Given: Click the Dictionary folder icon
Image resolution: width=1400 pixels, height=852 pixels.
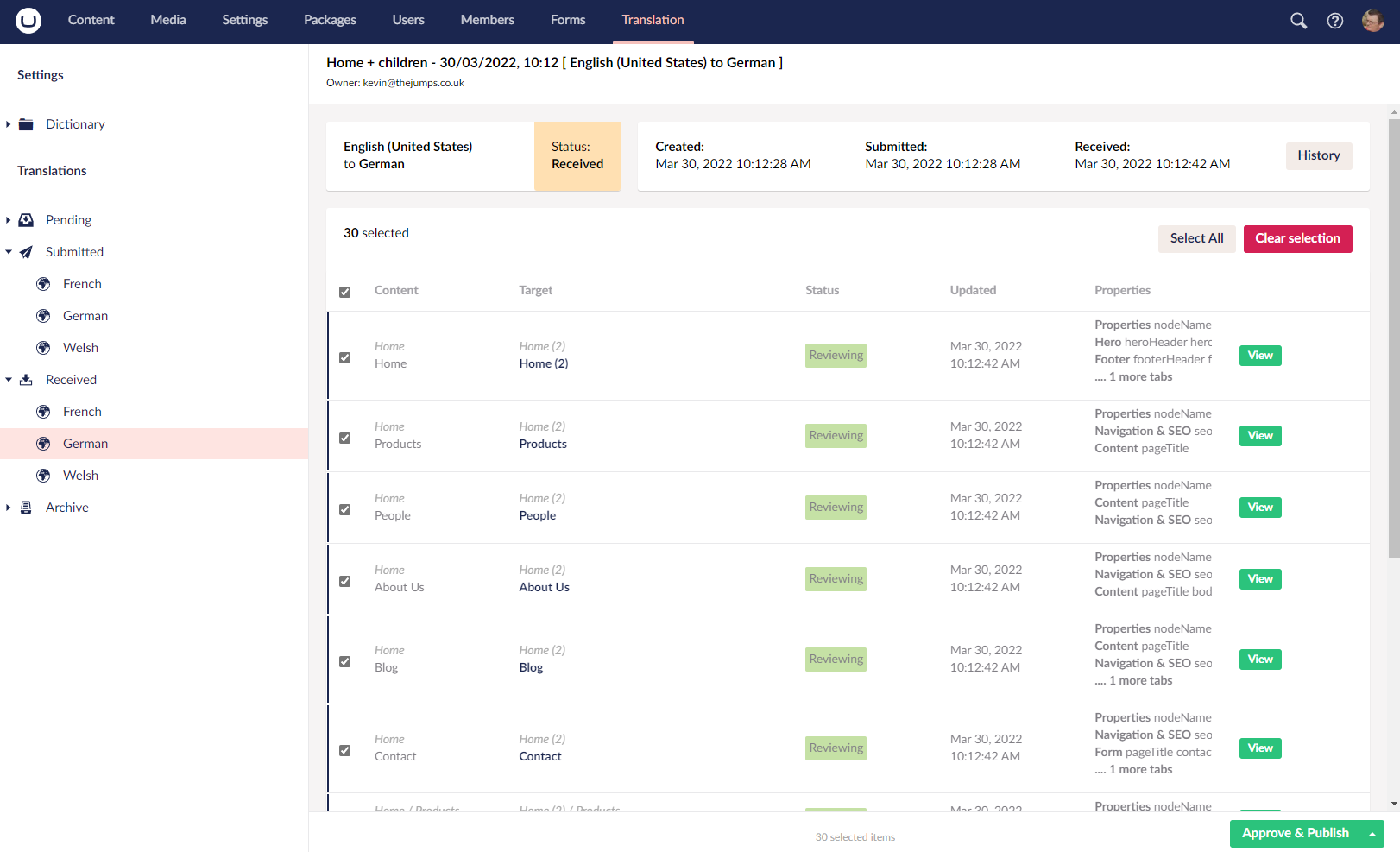Looking at the screenshot, I should 25,123.
